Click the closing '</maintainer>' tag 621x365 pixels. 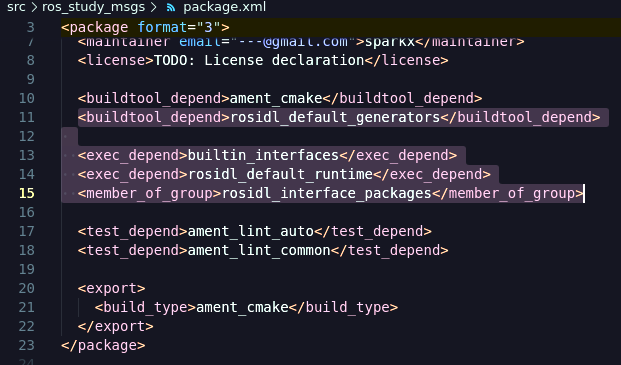coord(470,42)
